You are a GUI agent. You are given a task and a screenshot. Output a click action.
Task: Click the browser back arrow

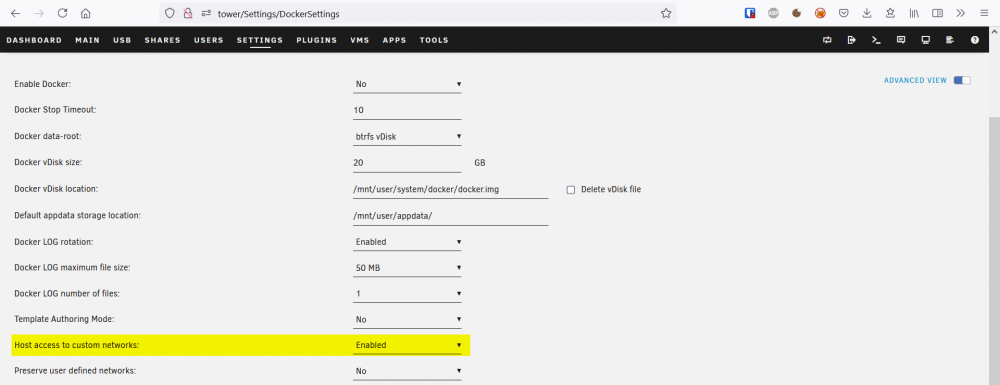(15, 13)
